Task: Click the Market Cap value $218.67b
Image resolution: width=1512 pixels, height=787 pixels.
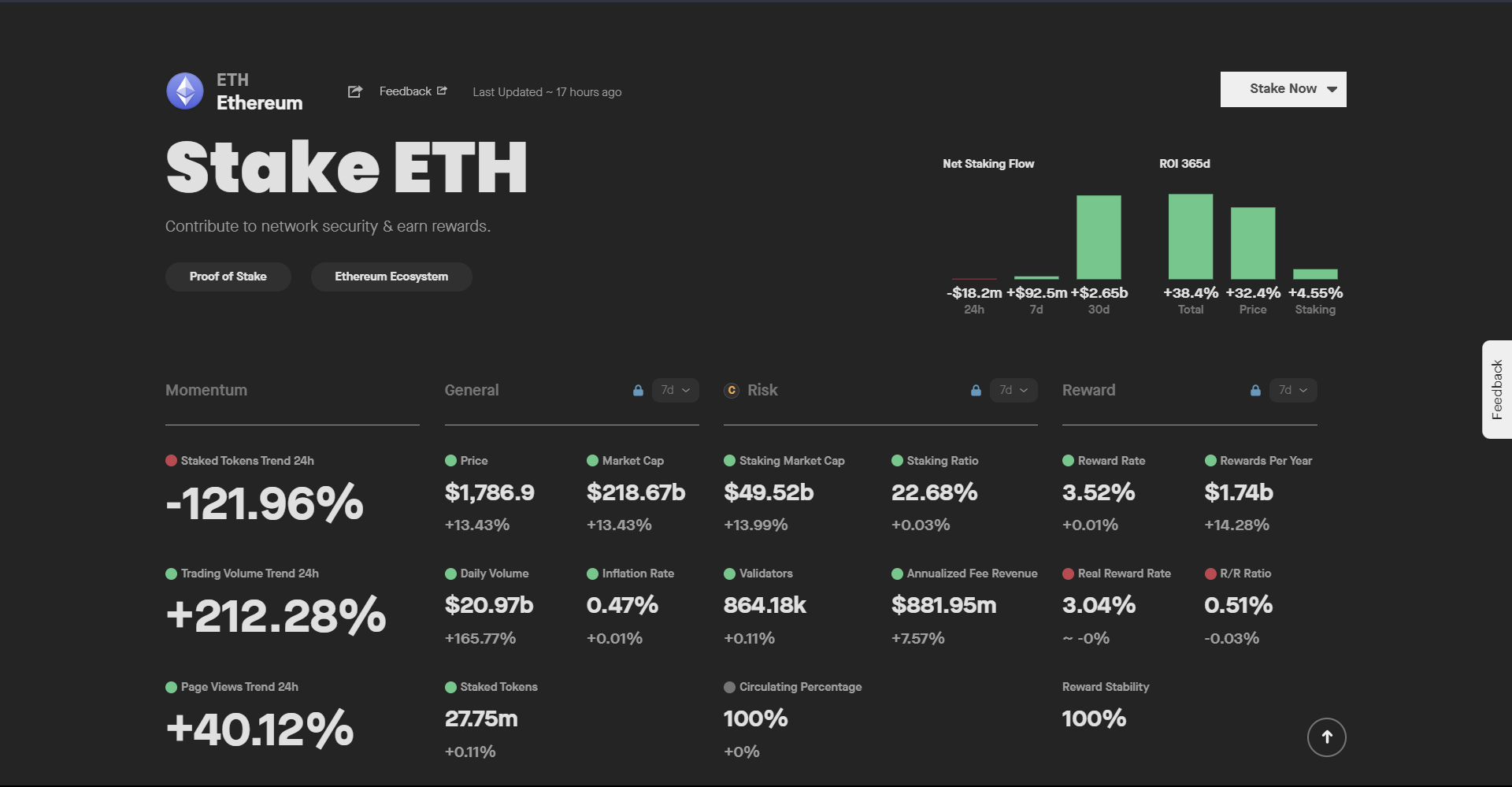Action: (636, 492)
